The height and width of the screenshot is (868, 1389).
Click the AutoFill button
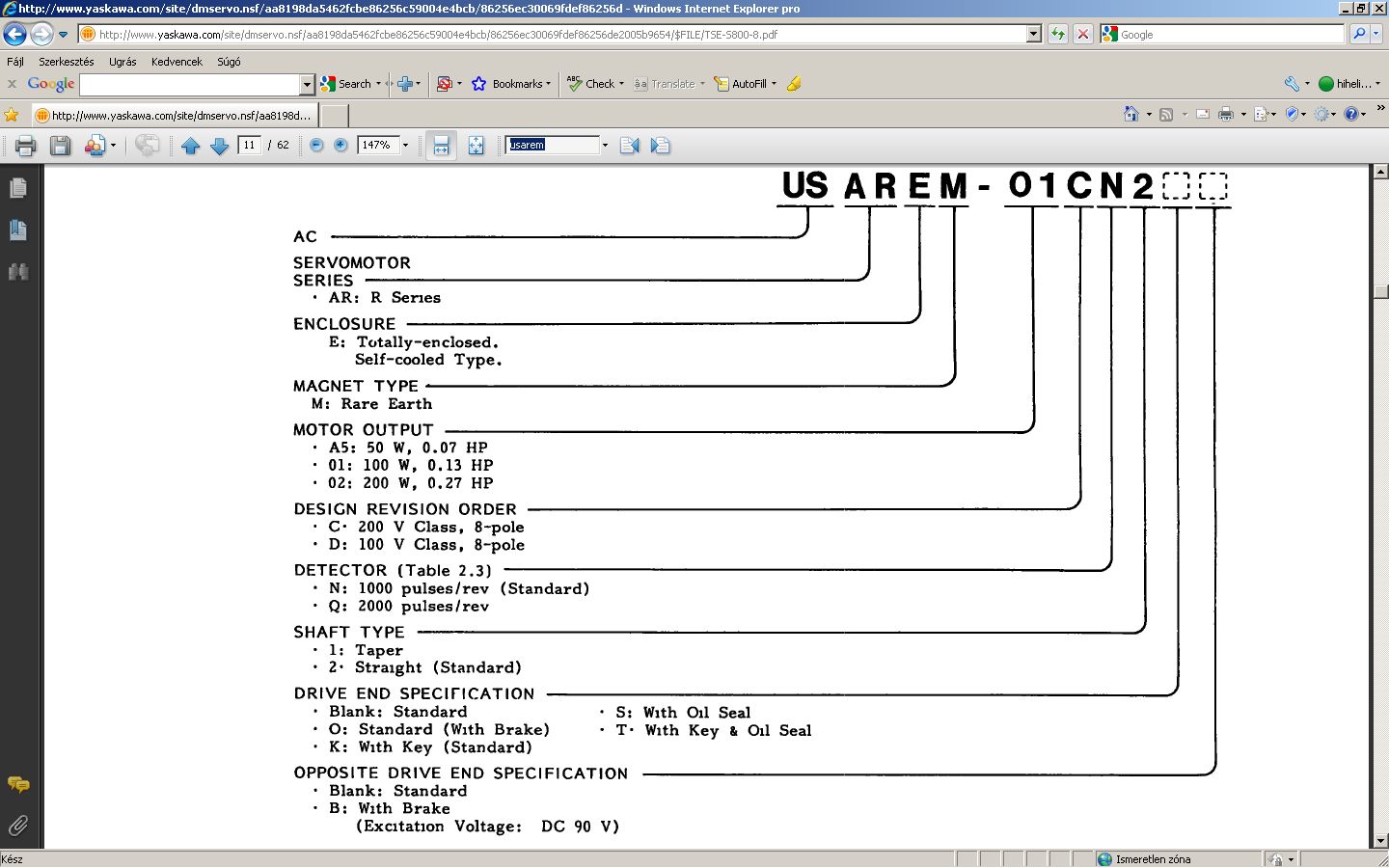click(x=741, y=84)
